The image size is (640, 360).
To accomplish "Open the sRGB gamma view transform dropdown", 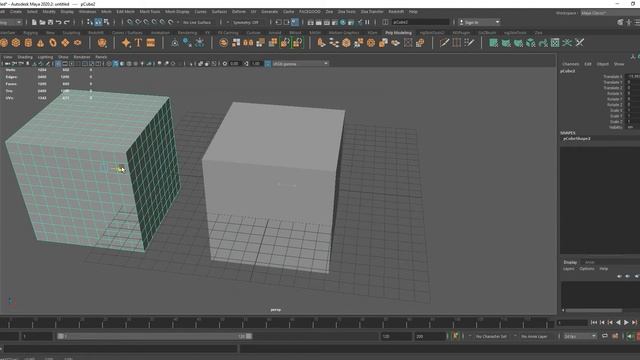I will [300, 64].
